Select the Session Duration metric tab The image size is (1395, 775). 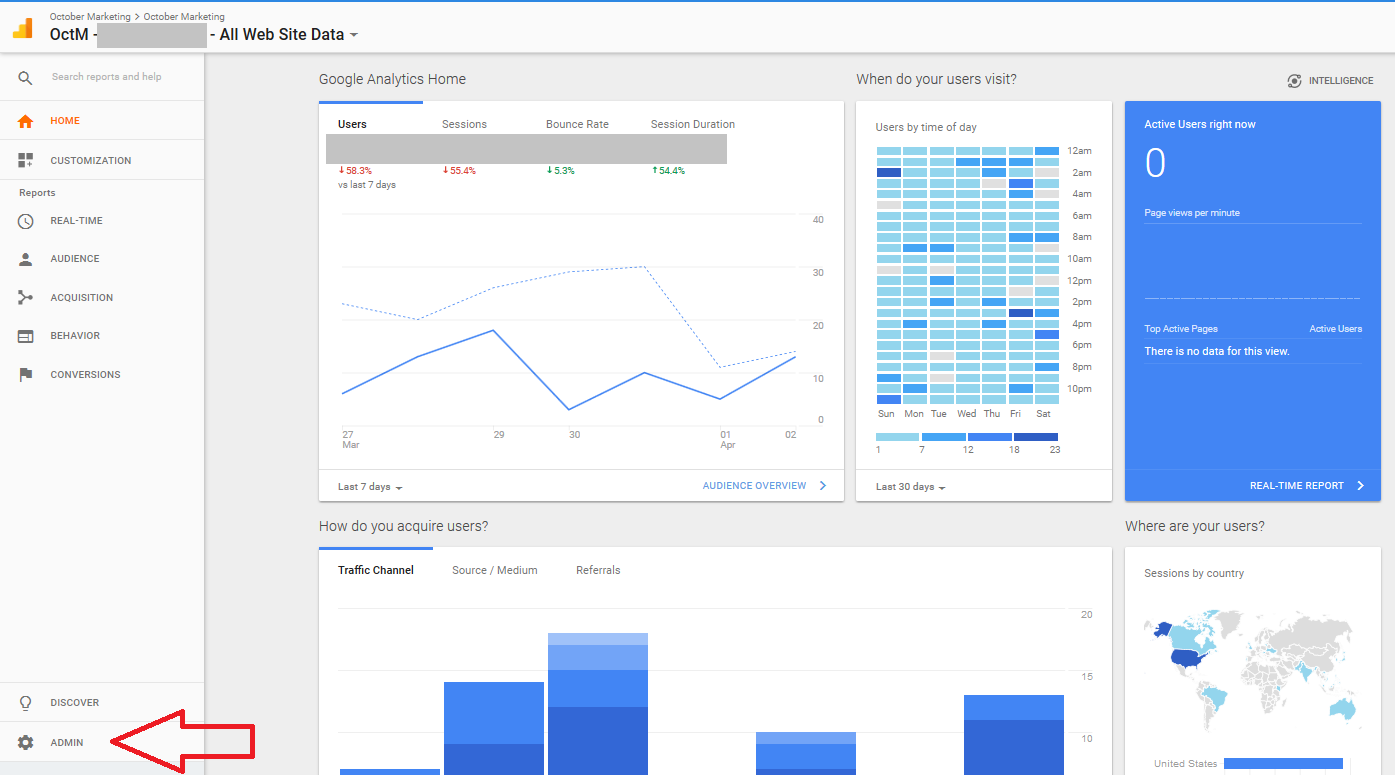click(693, 124)
